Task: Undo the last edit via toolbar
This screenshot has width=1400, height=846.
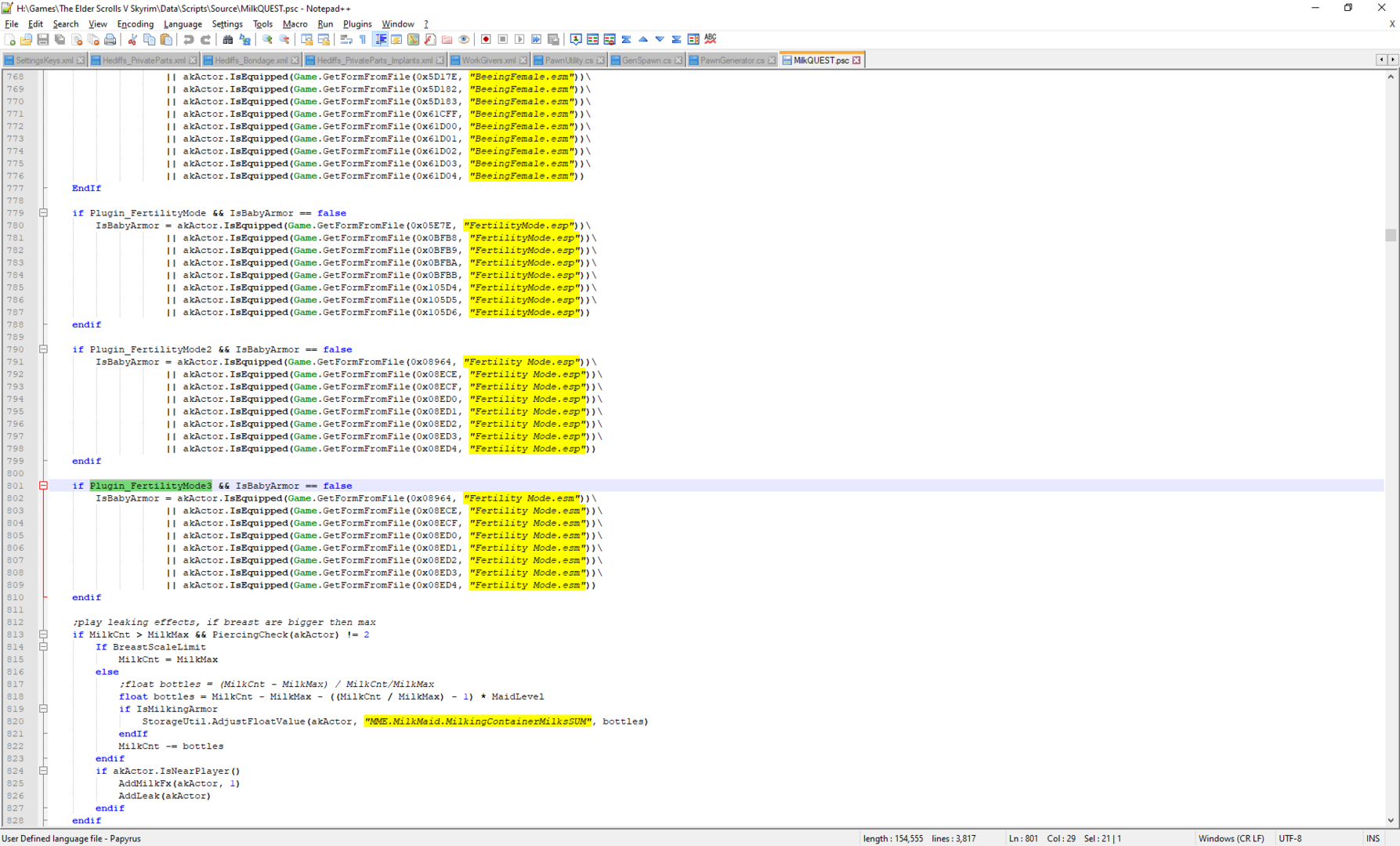Action: click(188, 39)
